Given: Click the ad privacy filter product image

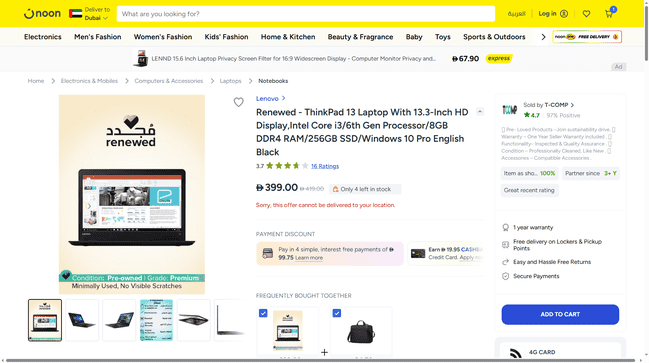Looking at the screenshot, I should tap(141, 58).
